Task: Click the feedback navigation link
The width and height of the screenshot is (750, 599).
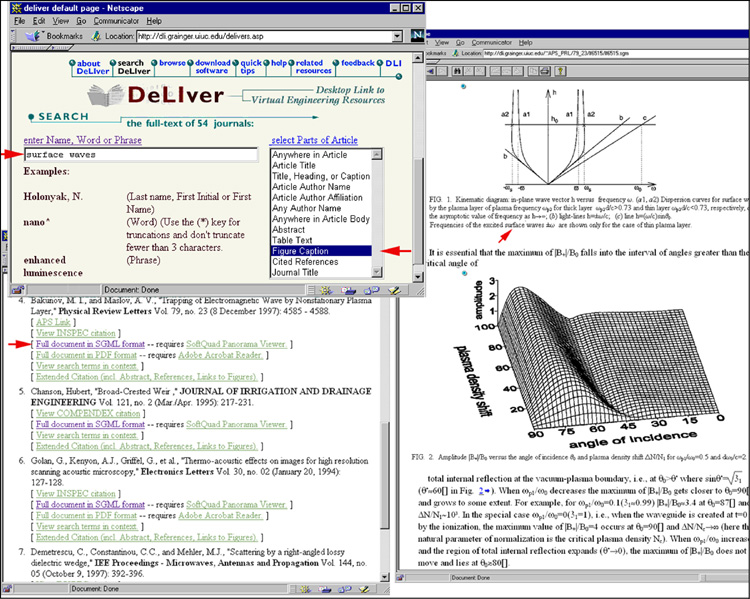Action: pyautogui.click(x=358, y=63)
